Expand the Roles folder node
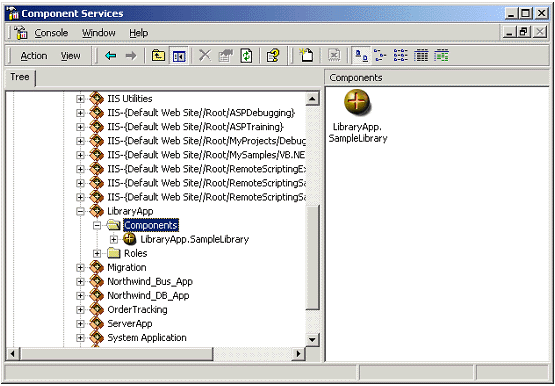The height and width of the screenshot is (386, 555). [x=97, y=253]
